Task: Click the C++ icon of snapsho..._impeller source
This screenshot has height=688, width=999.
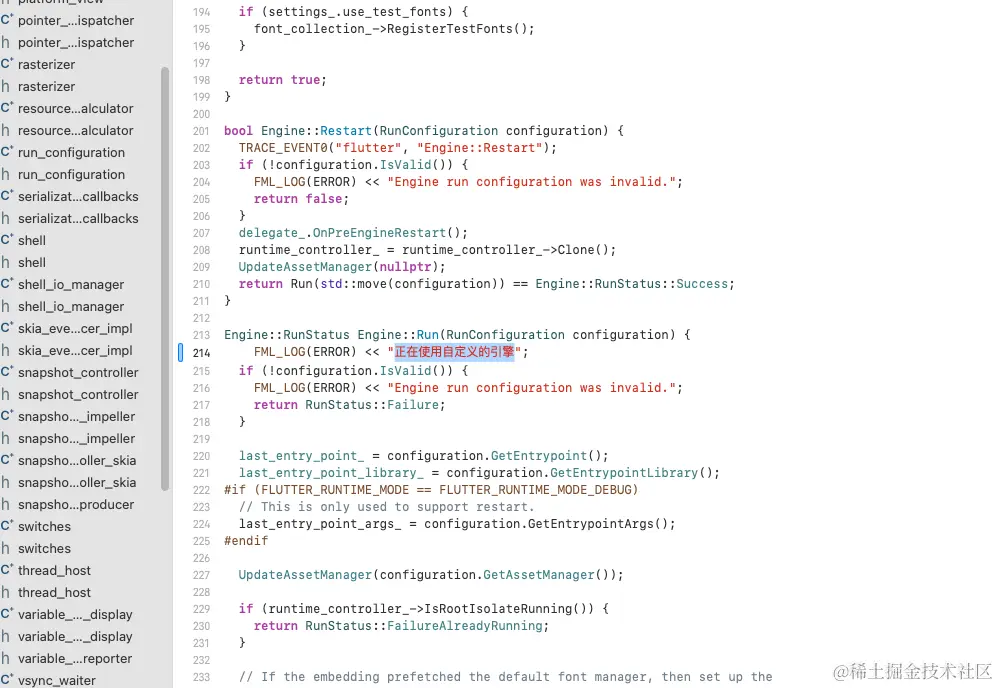Action: click(7, 415)
